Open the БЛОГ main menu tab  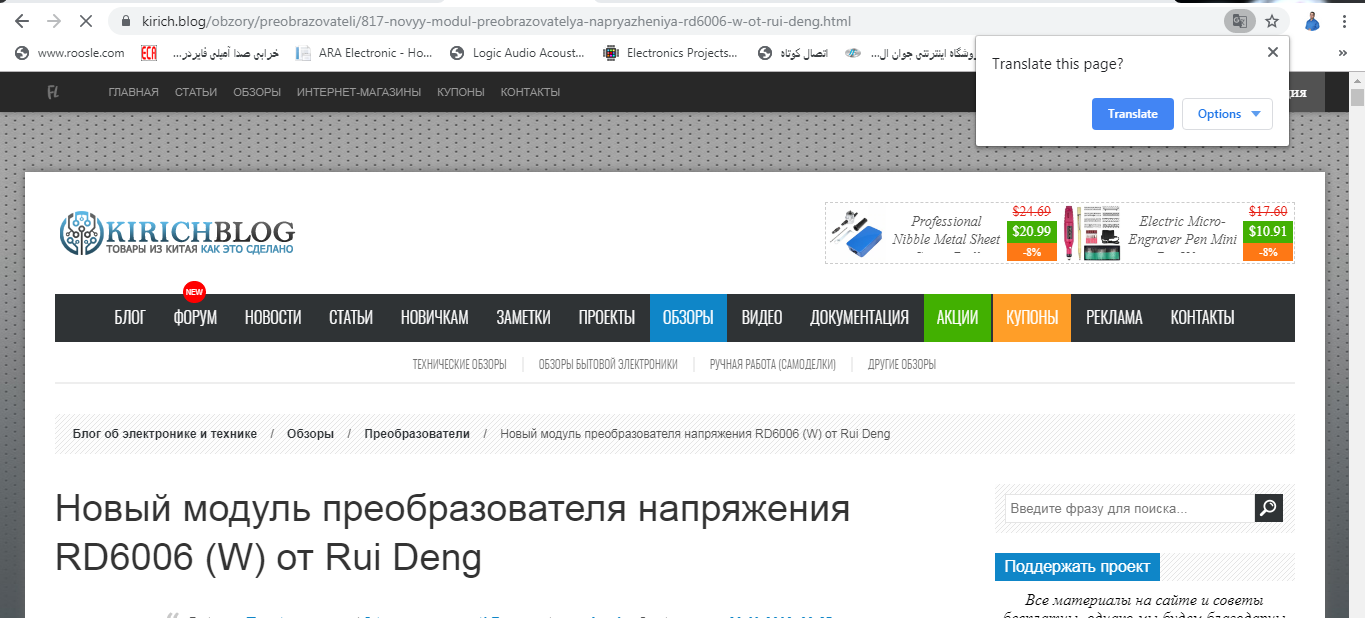click(130, 318)
